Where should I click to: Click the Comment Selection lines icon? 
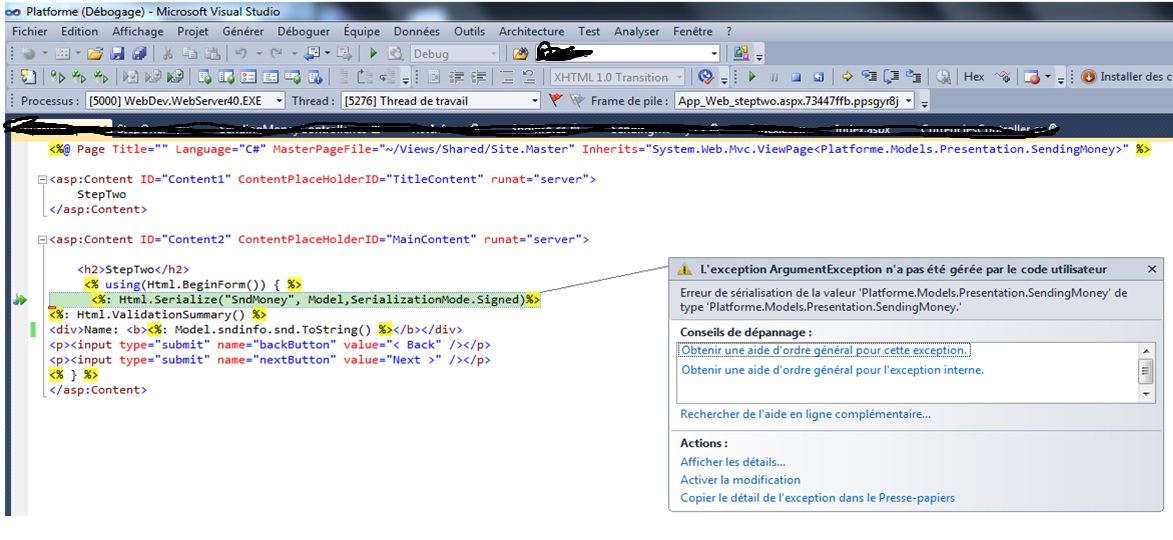pyautogui.click(x=506, y=77)
